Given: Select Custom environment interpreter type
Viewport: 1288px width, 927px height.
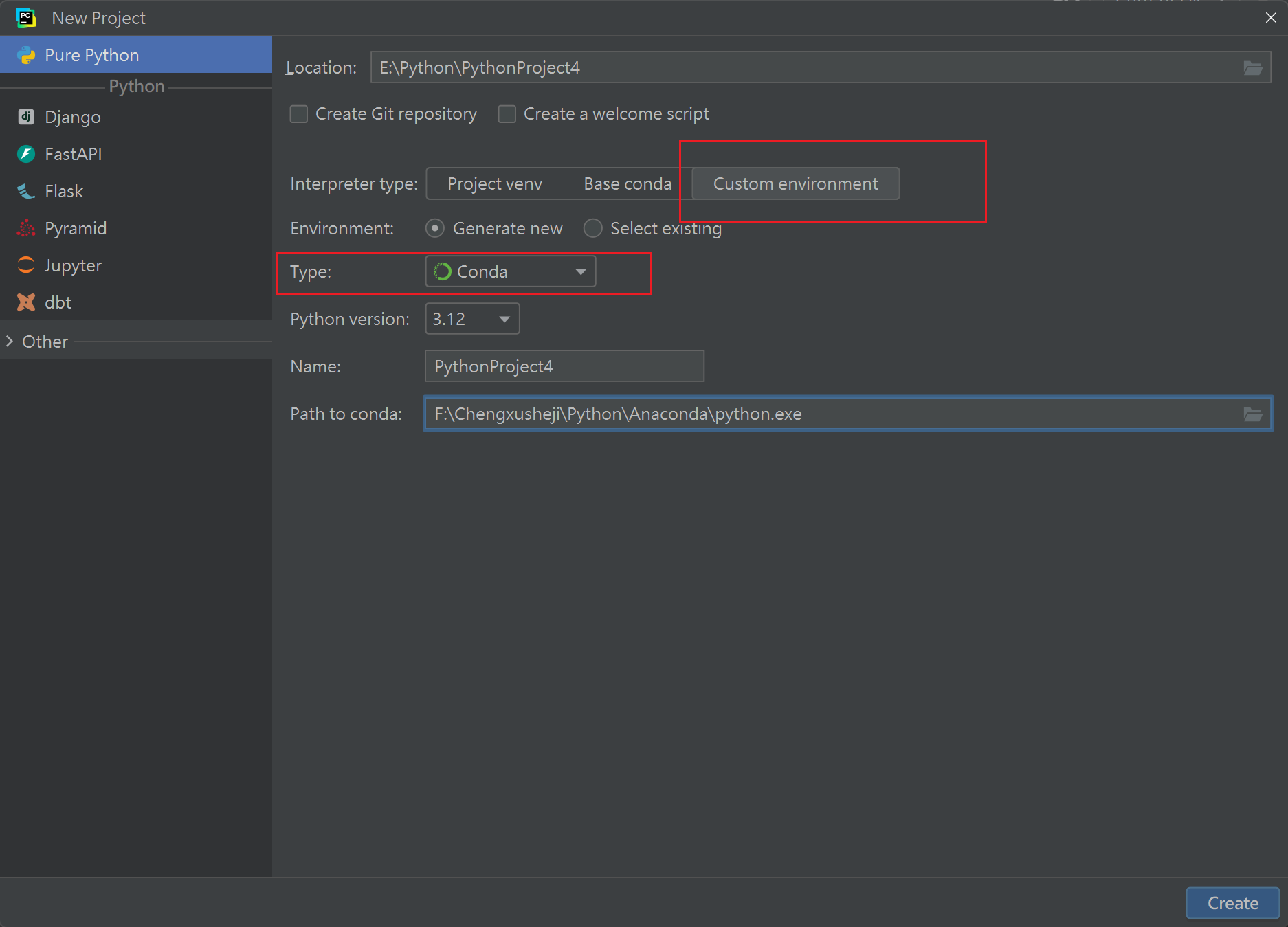Looking at the screenshot, I should tap(796, 183).
